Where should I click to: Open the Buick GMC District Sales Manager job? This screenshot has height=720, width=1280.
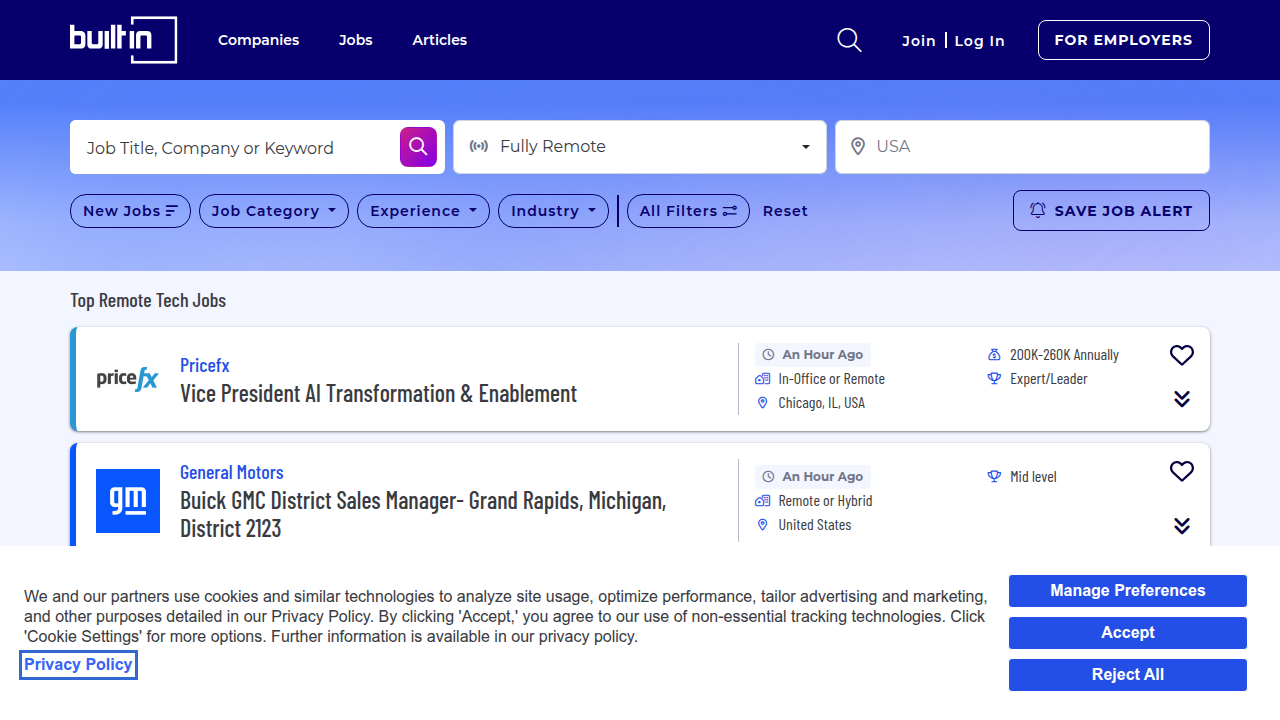click(423, 514)
